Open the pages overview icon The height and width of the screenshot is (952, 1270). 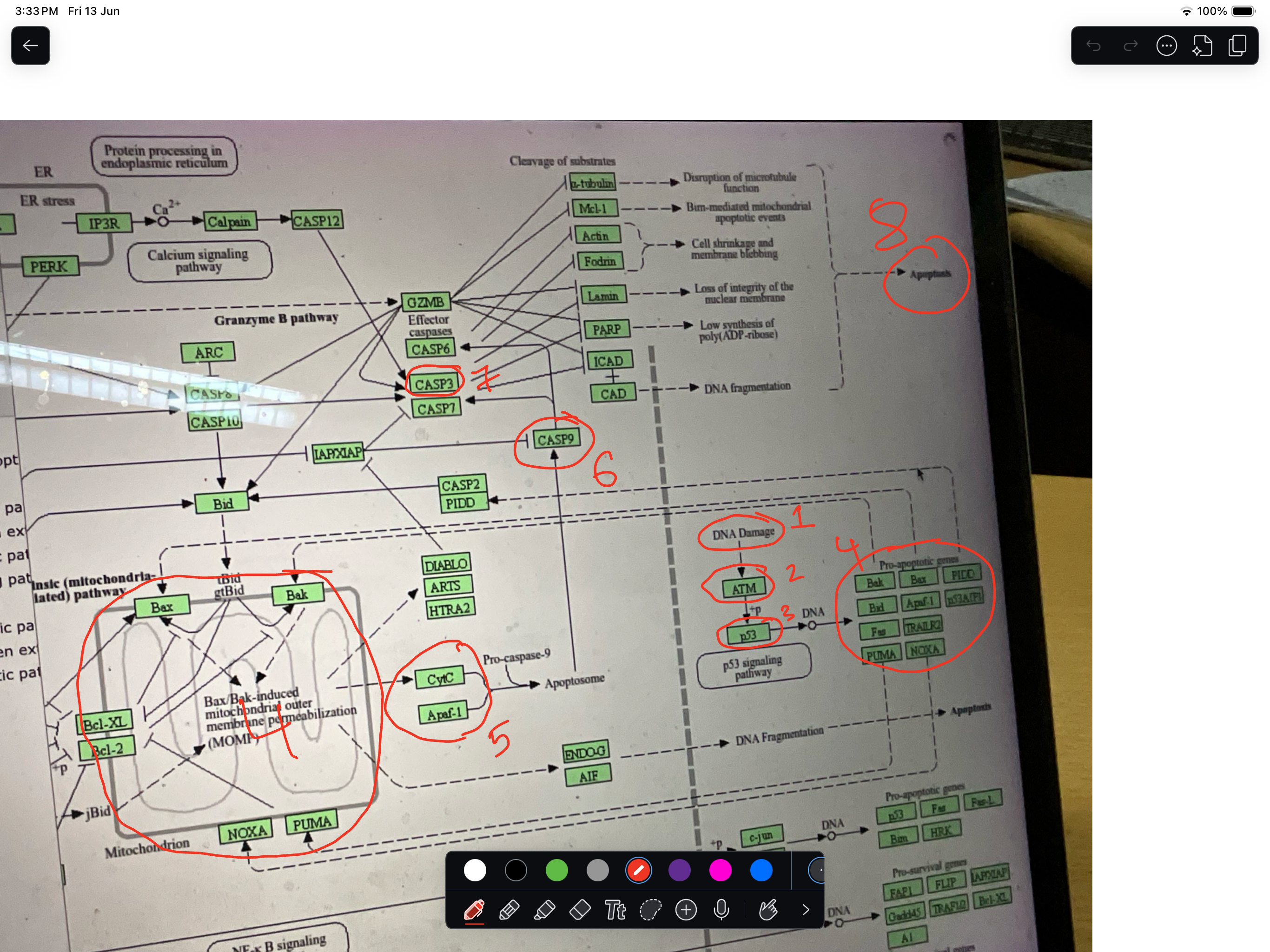[x=1238, y=46]
